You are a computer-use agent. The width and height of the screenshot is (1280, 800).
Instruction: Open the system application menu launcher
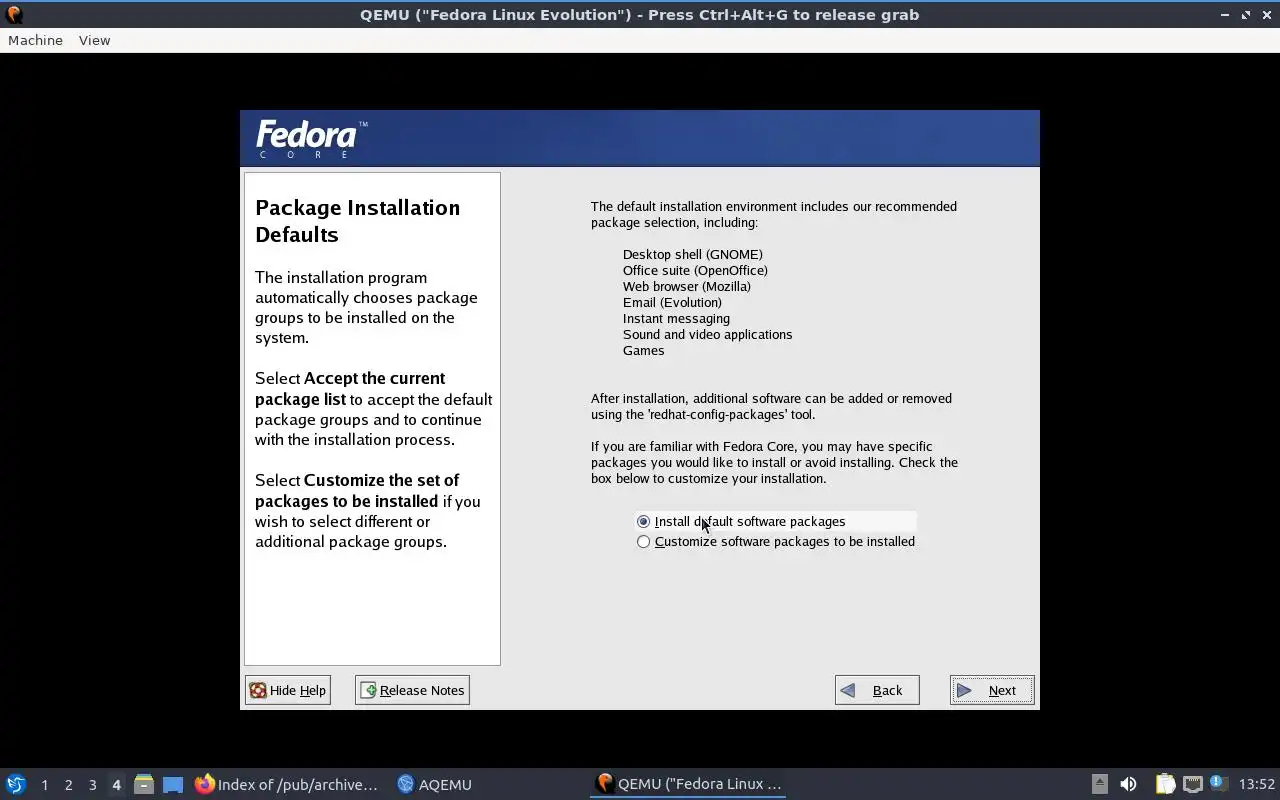[16, 784]
